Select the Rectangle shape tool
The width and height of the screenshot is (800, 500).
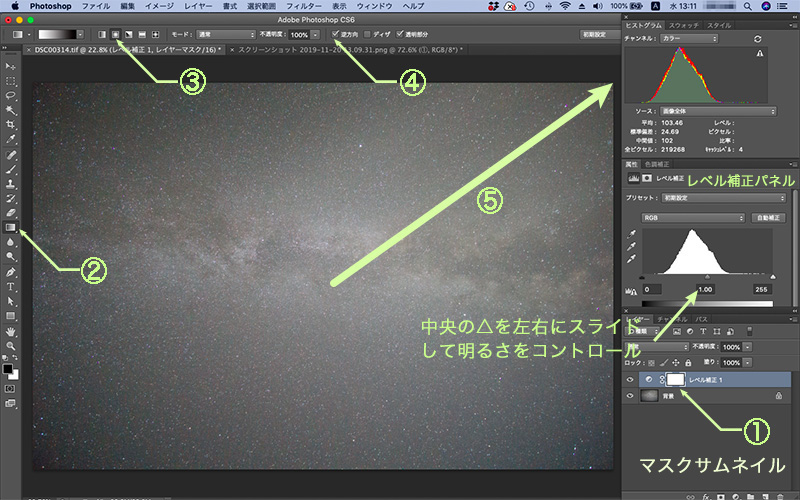tap(10, 316)
